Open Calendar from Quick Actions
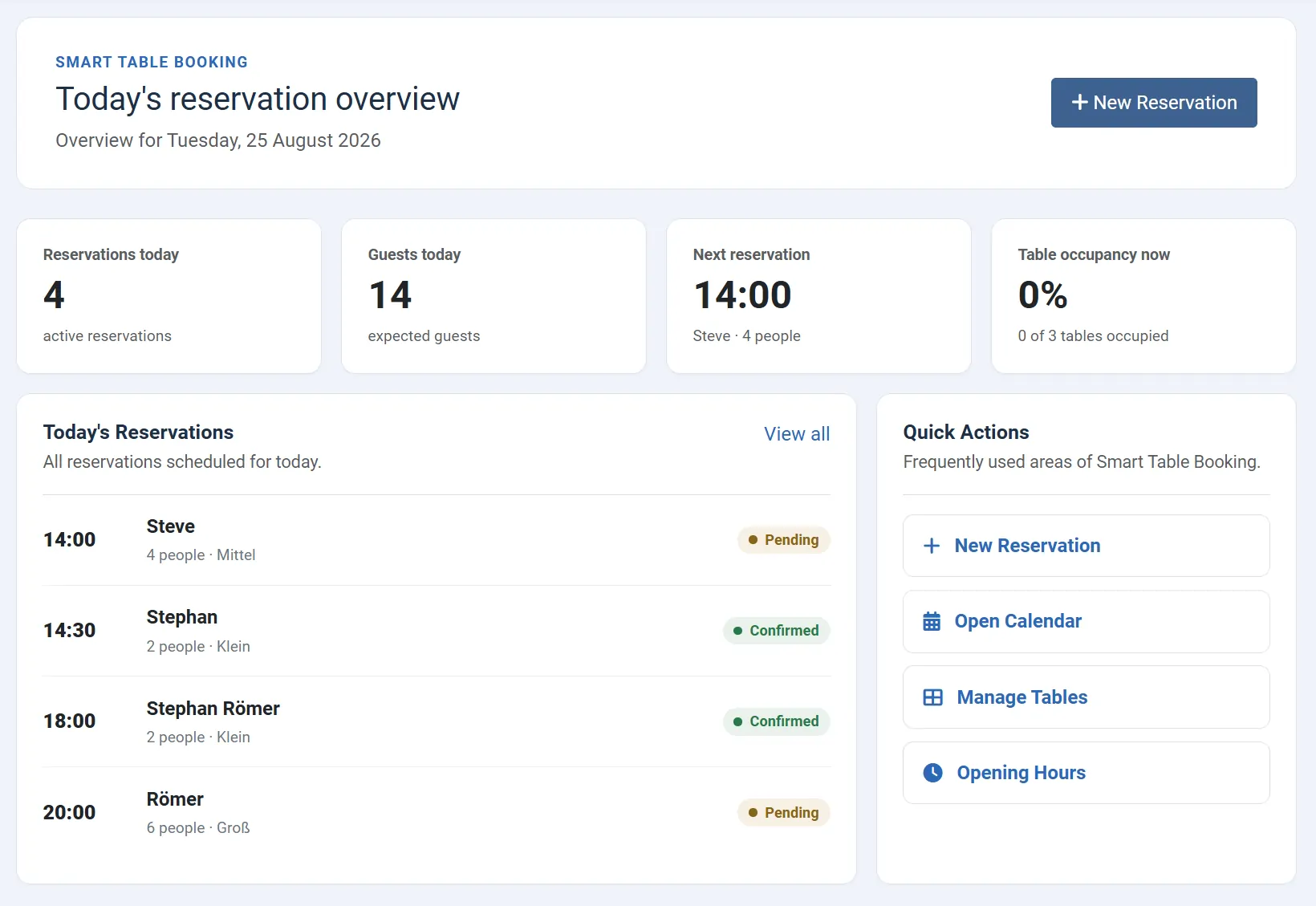This screenshot has width=1316, height=906. pyautogui.click(x=1087, y=621)
